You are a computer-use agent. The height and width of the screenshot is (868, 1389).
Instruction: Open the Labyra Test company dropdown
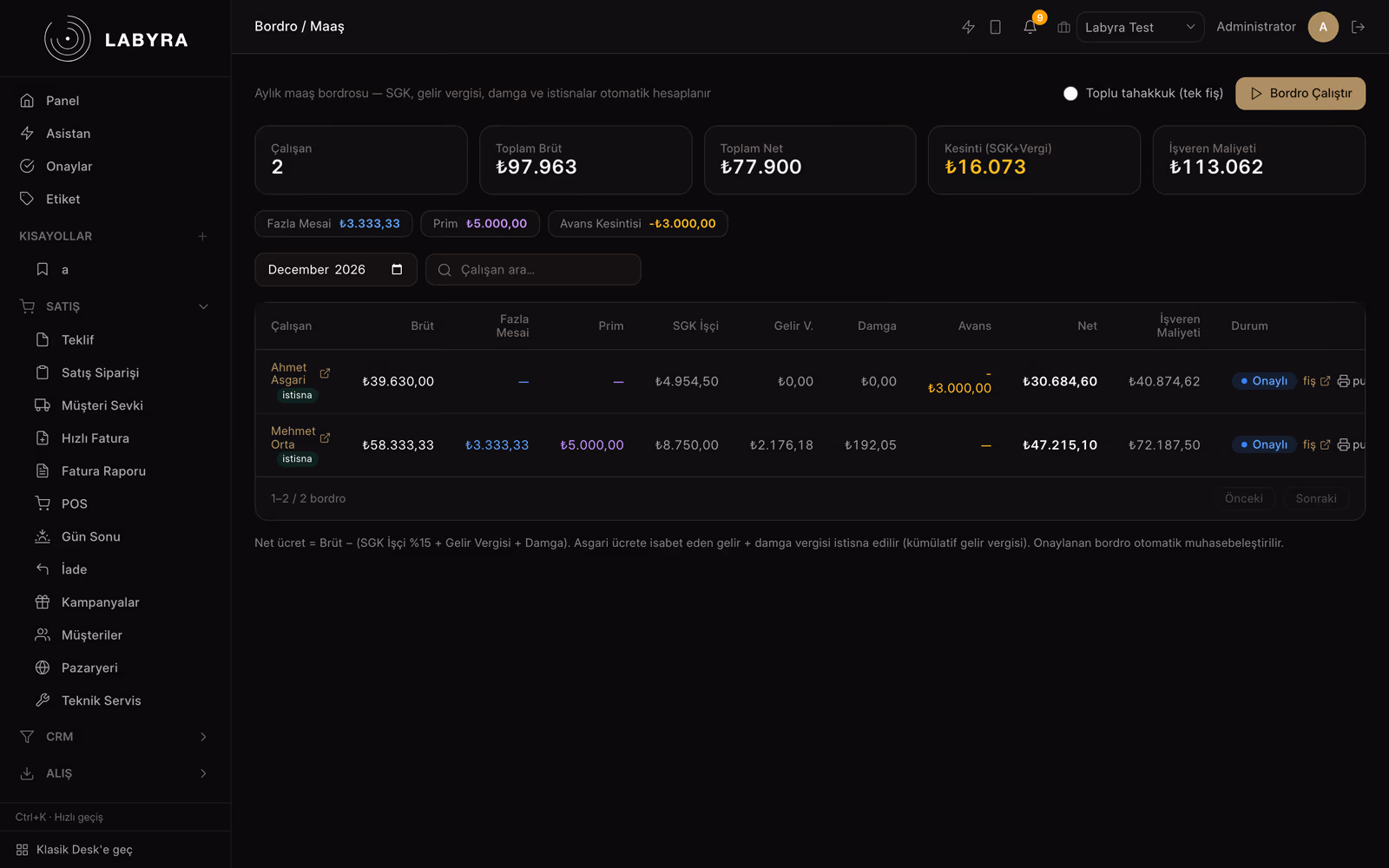1140,27
